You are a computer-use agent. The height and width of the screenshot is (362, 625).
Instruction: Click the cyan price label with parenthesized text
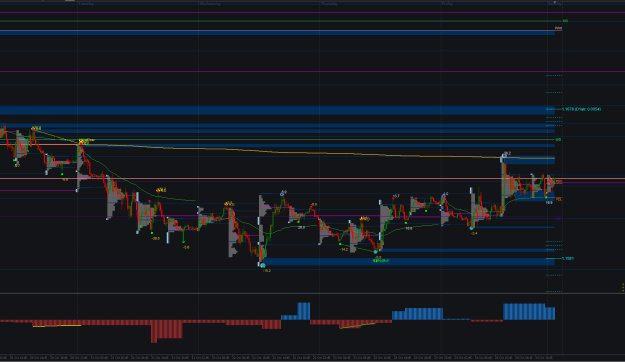point(582,109)
